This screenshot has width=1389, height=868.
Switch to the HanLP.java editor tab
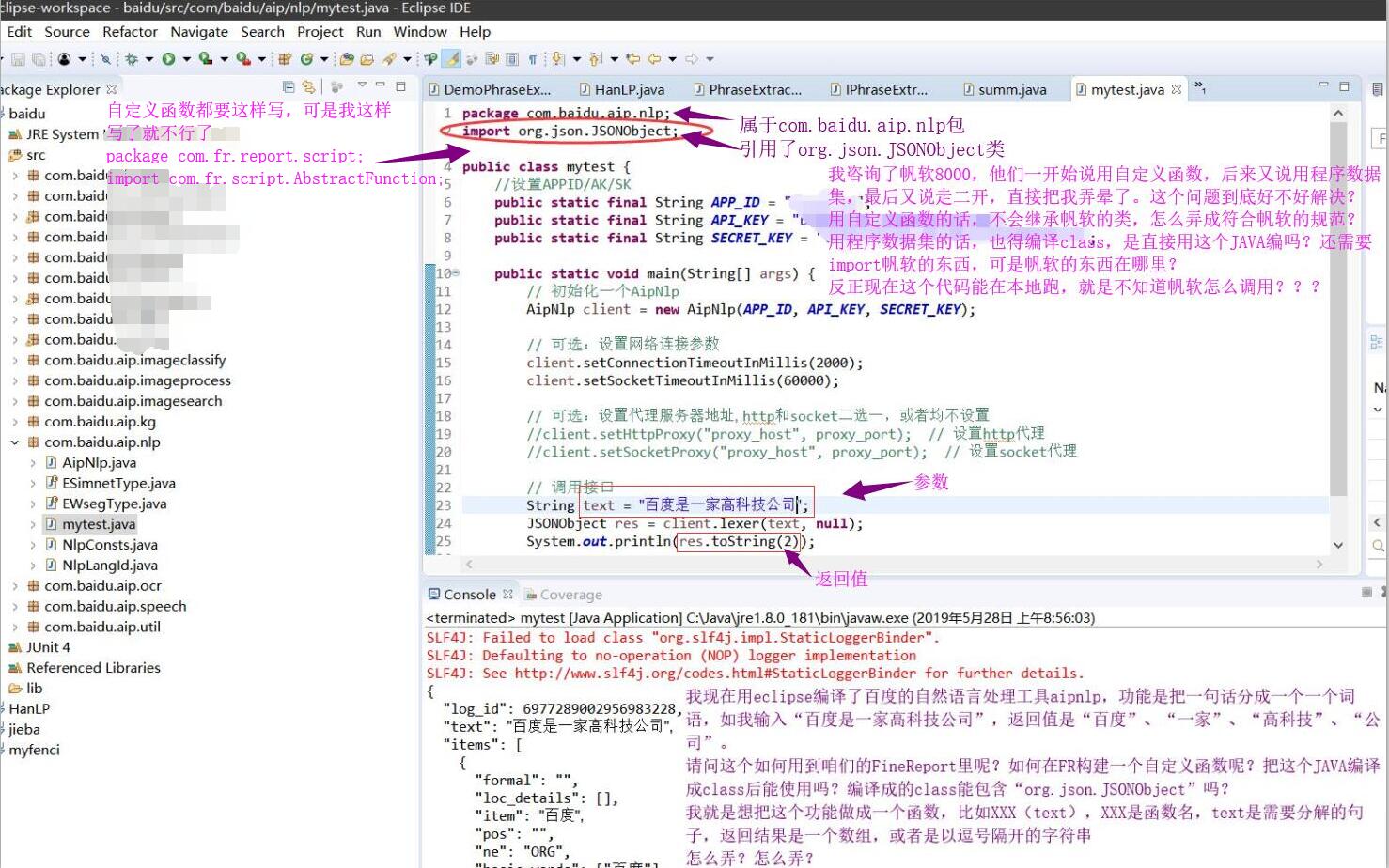(x=622, y=89)
